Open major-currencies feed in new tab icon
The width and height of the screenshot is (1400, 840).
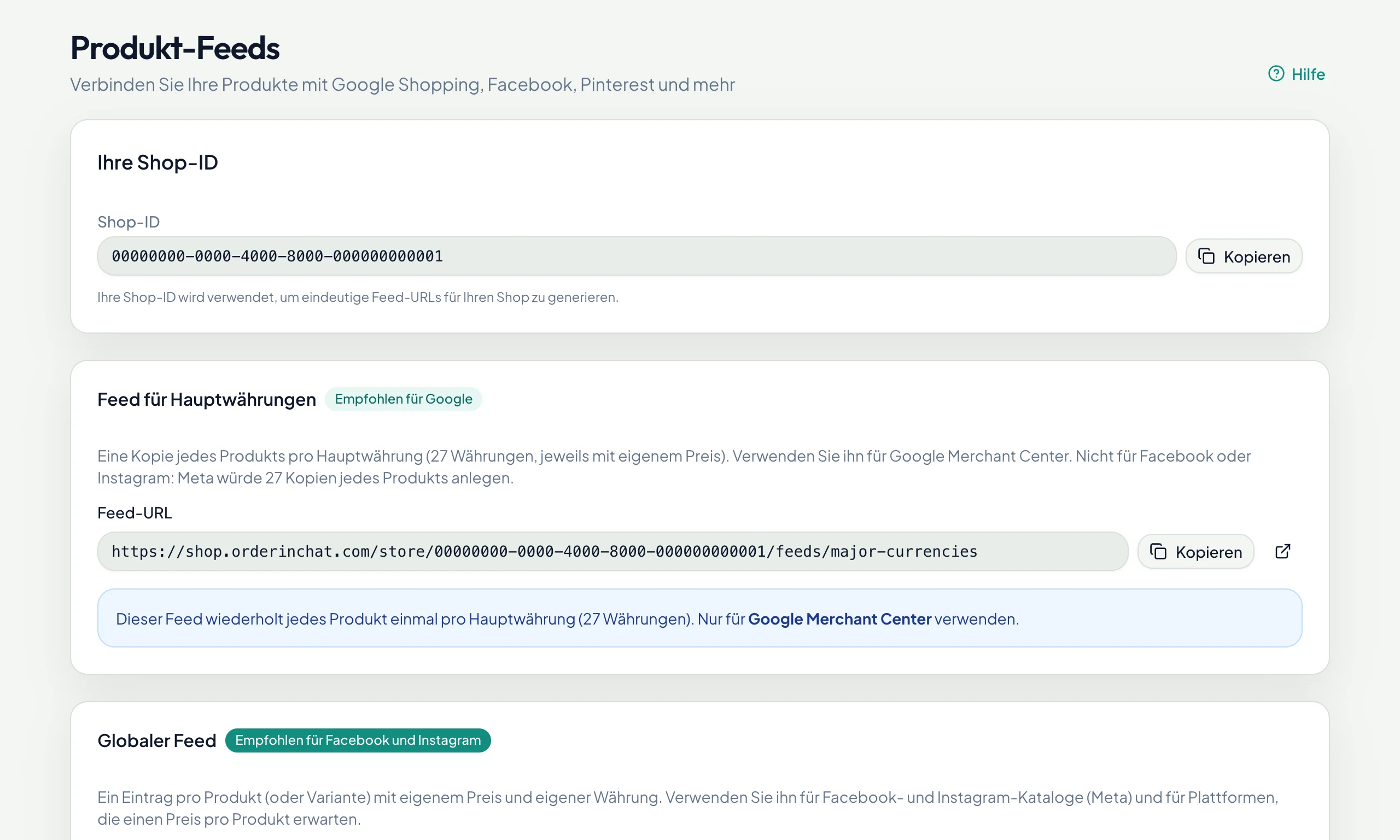coord(1283,551)
